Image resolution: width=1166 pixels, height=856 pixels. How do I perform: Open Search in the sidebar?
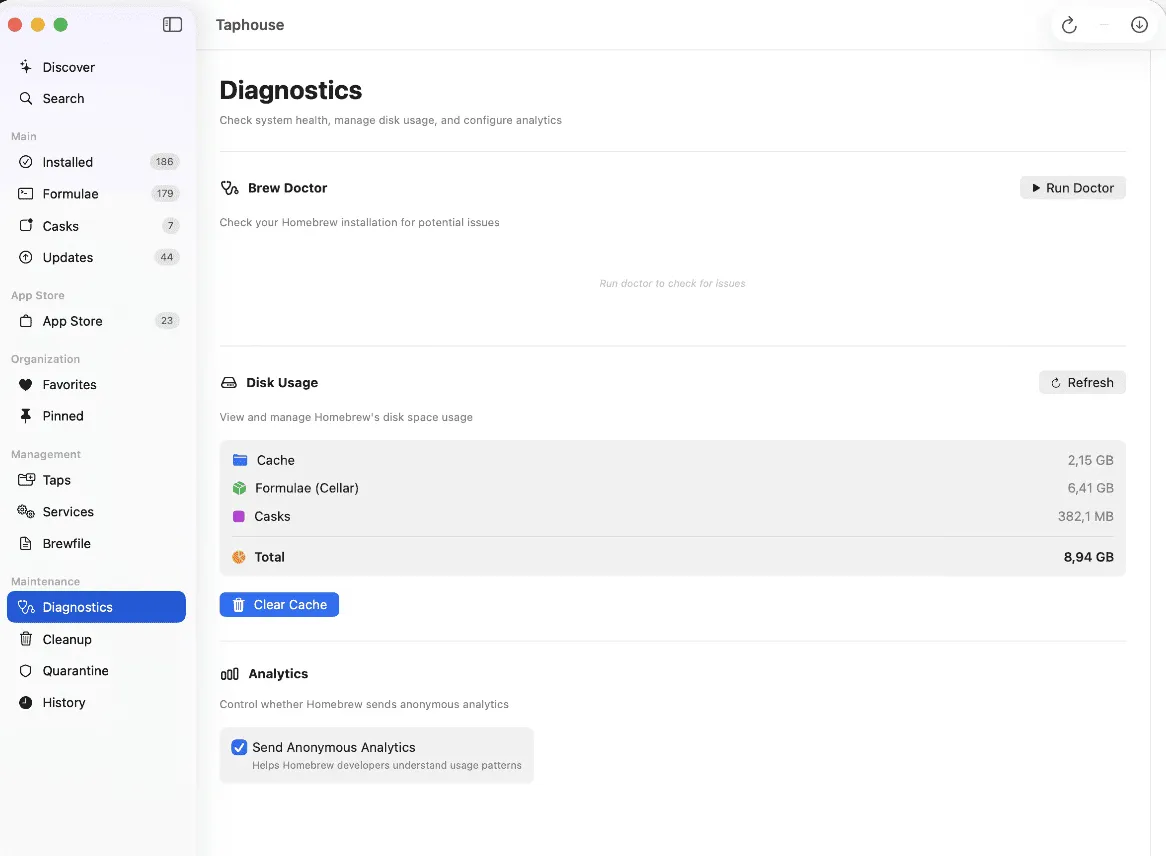[x=97, y=98]
